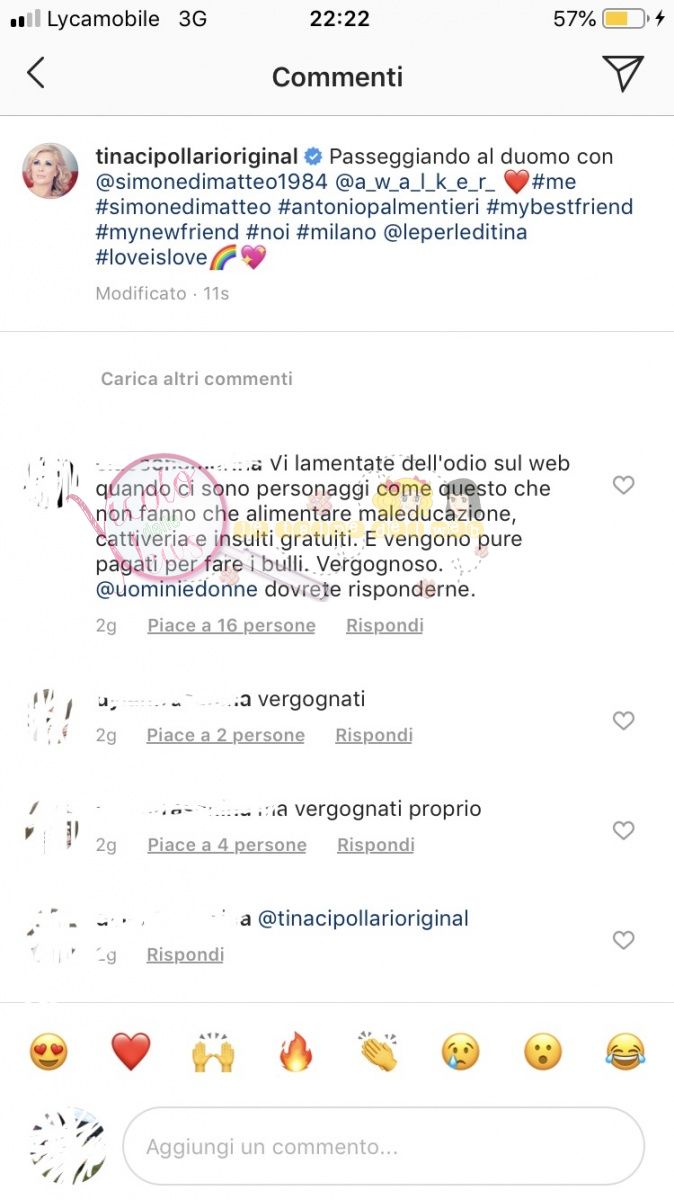The height and width of the screenshot is (1200, 674).
Task: Like the first 'vergognati' comment
Action: (623, 720)
